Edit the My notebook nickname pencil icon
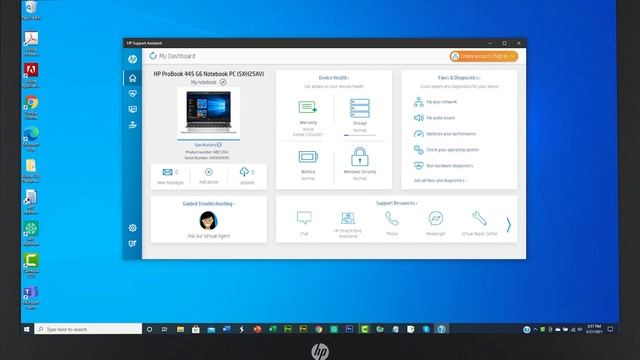 (223, 82)
